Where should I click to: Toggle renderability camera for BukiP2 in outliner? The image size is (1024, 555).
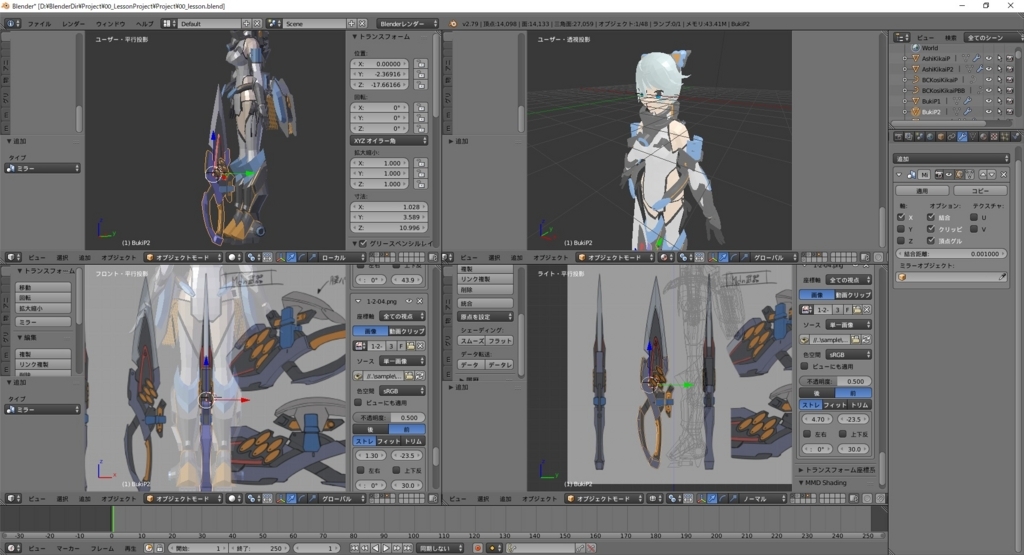[x=1010, y=112]
